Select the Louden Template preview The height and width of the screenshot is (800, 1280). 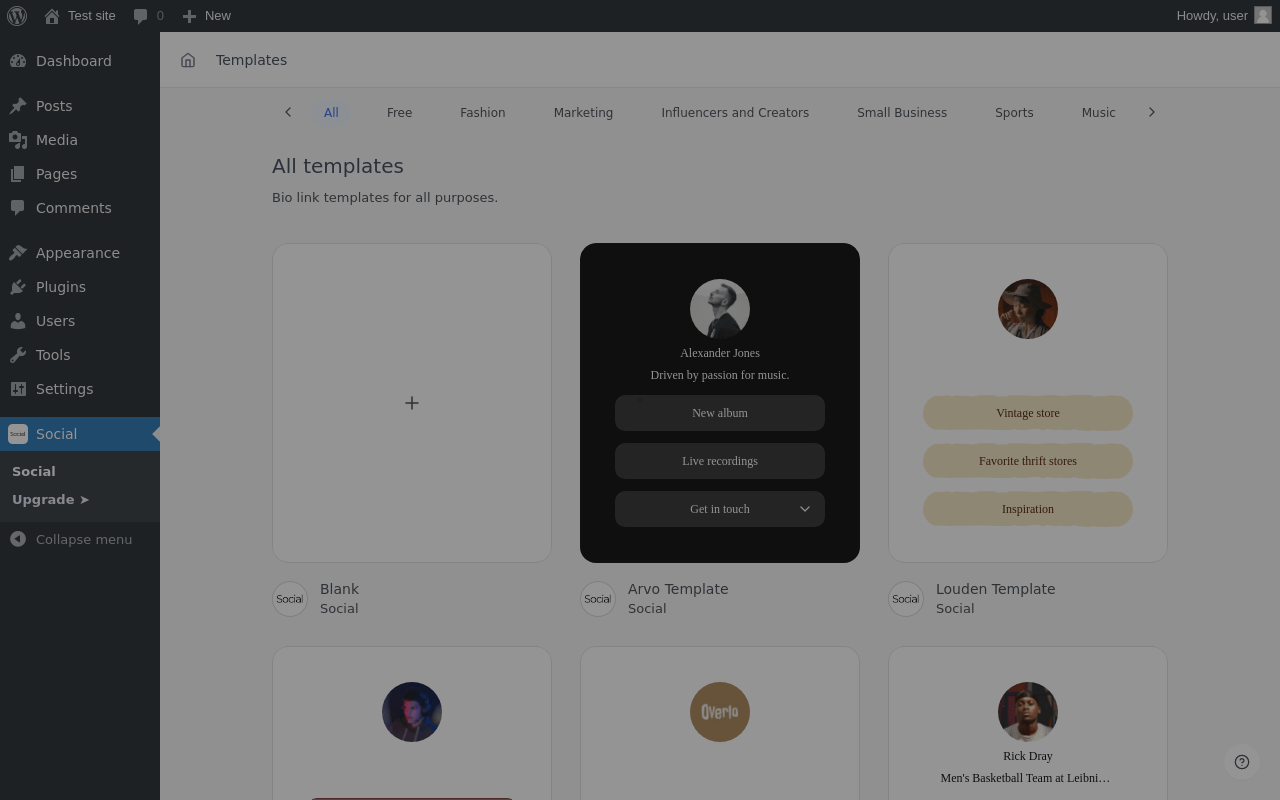[x=1028, y=403]
